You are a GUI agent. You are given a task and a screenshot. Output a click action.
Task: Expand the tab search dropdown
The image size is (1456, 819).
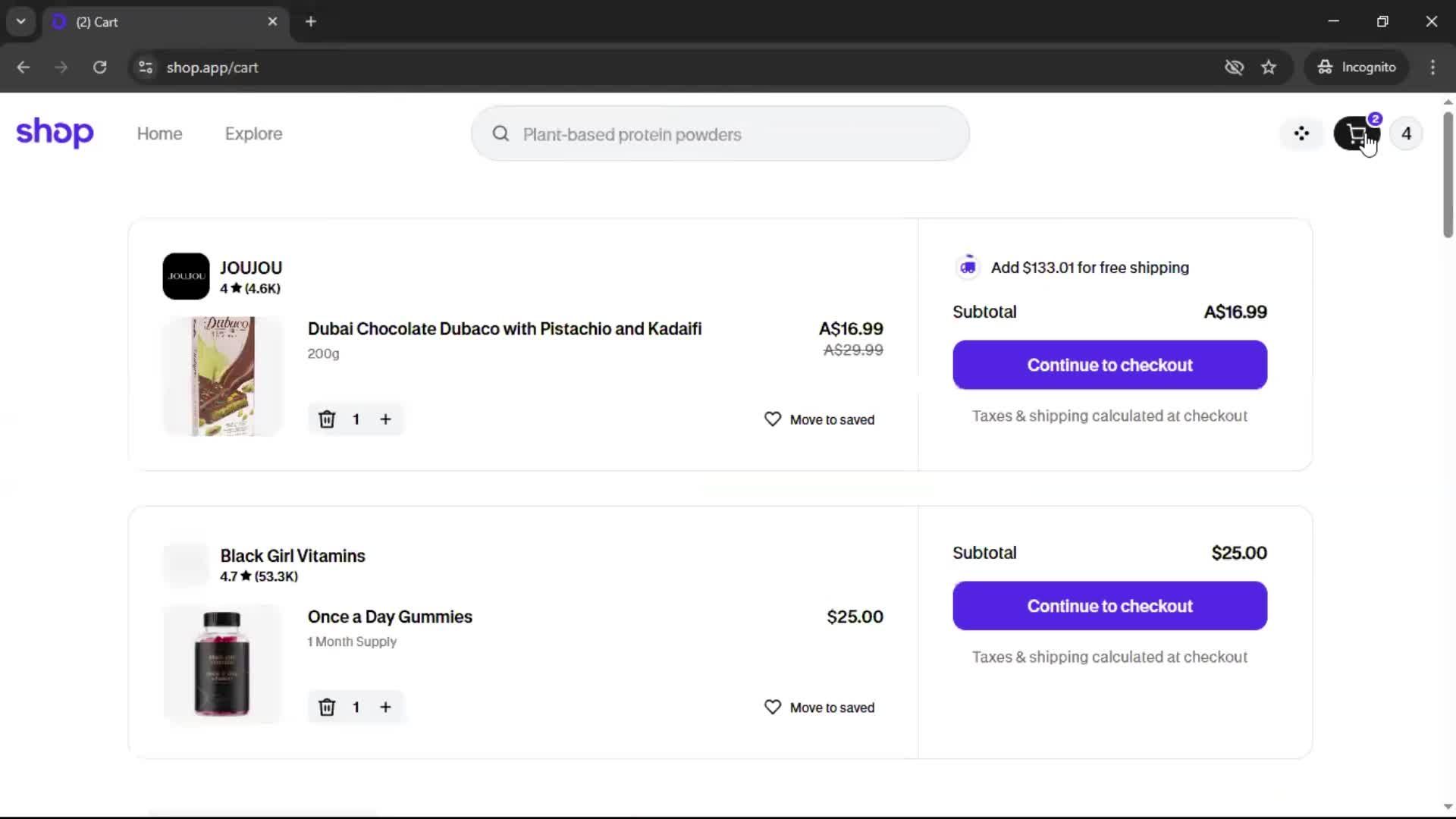(20, 21)
